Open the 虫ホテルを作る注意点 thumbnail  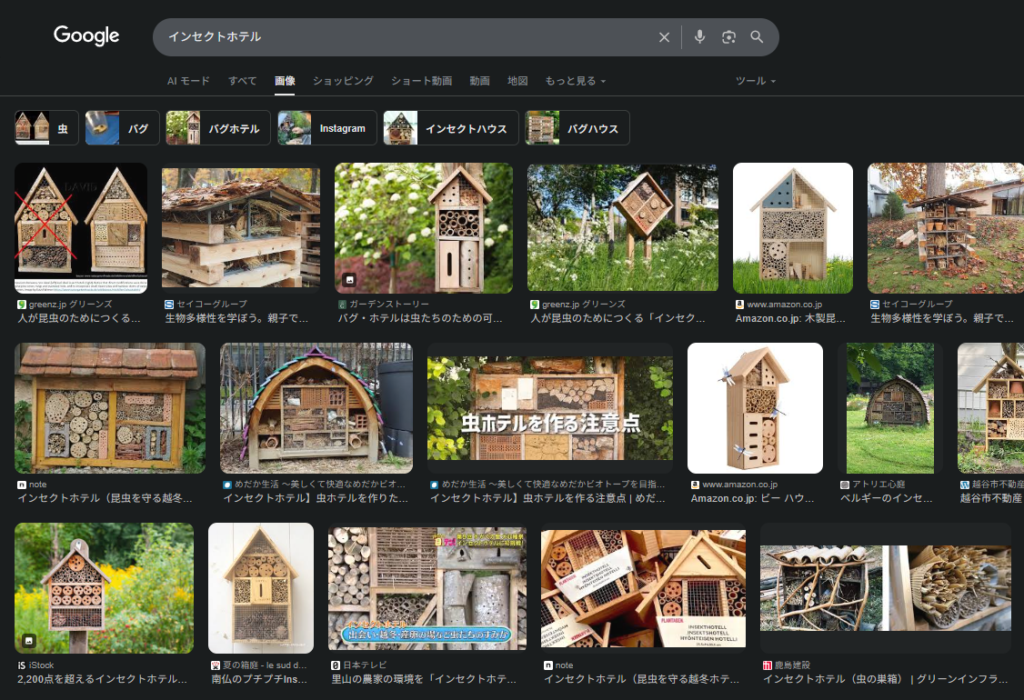click(x=550, y=408)
